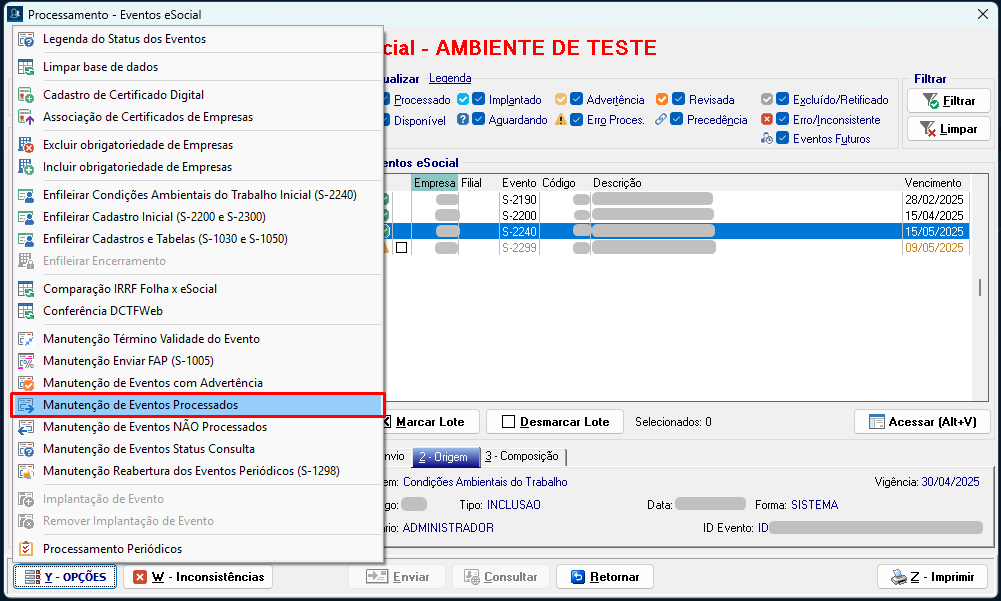Screen dimensions: 1001x601
Task: Click the Retornar button
Action: 605,577
